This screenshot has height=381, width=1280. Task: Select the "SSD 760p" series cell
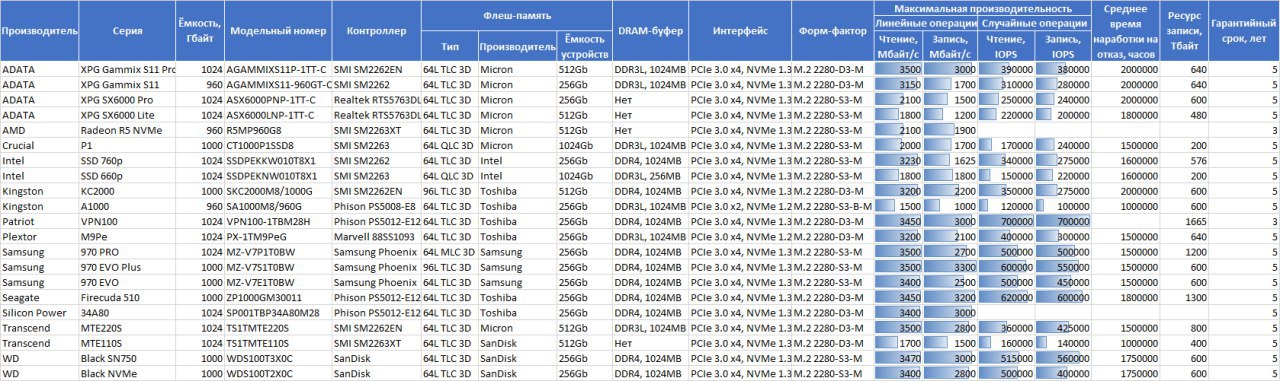(x=127, y=161)
